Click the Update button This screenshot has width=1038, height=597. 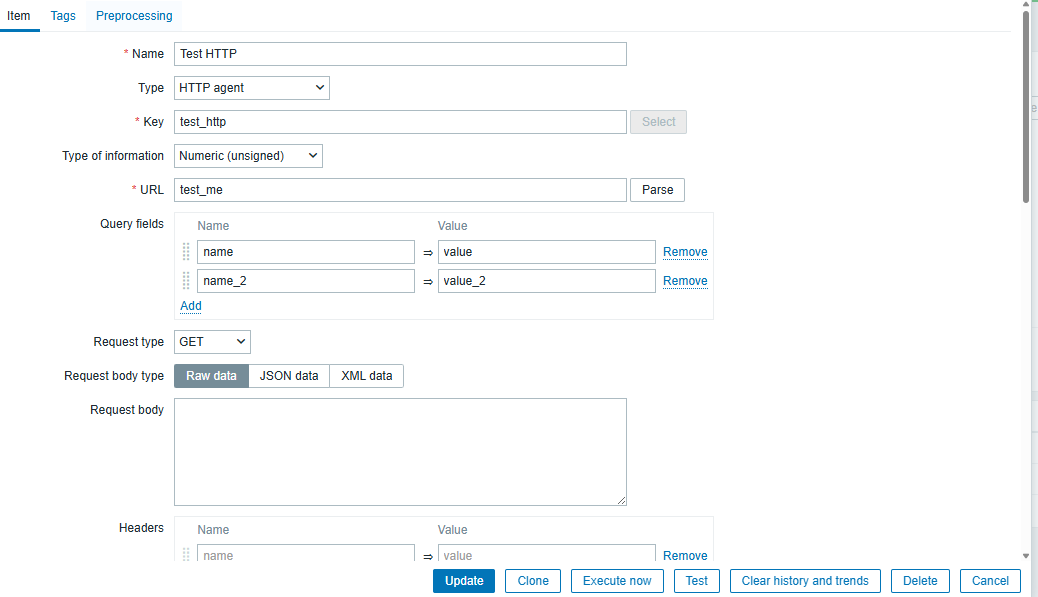coord(463,581)
